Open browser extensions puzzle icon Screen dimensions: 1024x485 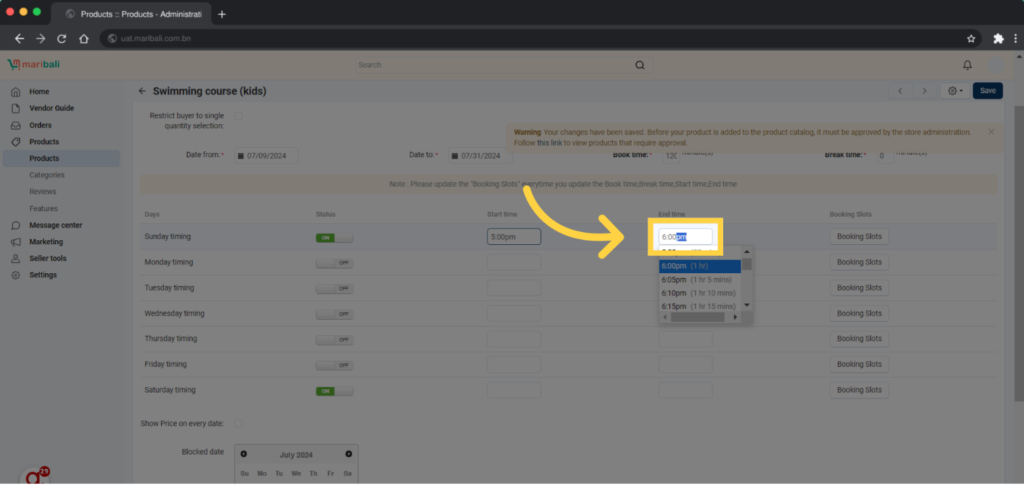998,38
